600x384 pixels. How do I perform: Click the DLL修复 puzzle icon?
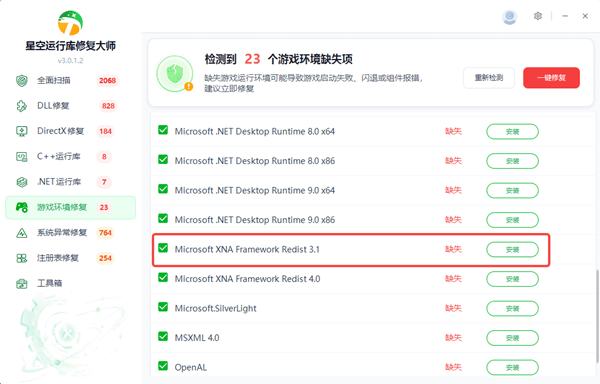pos(22,106)
